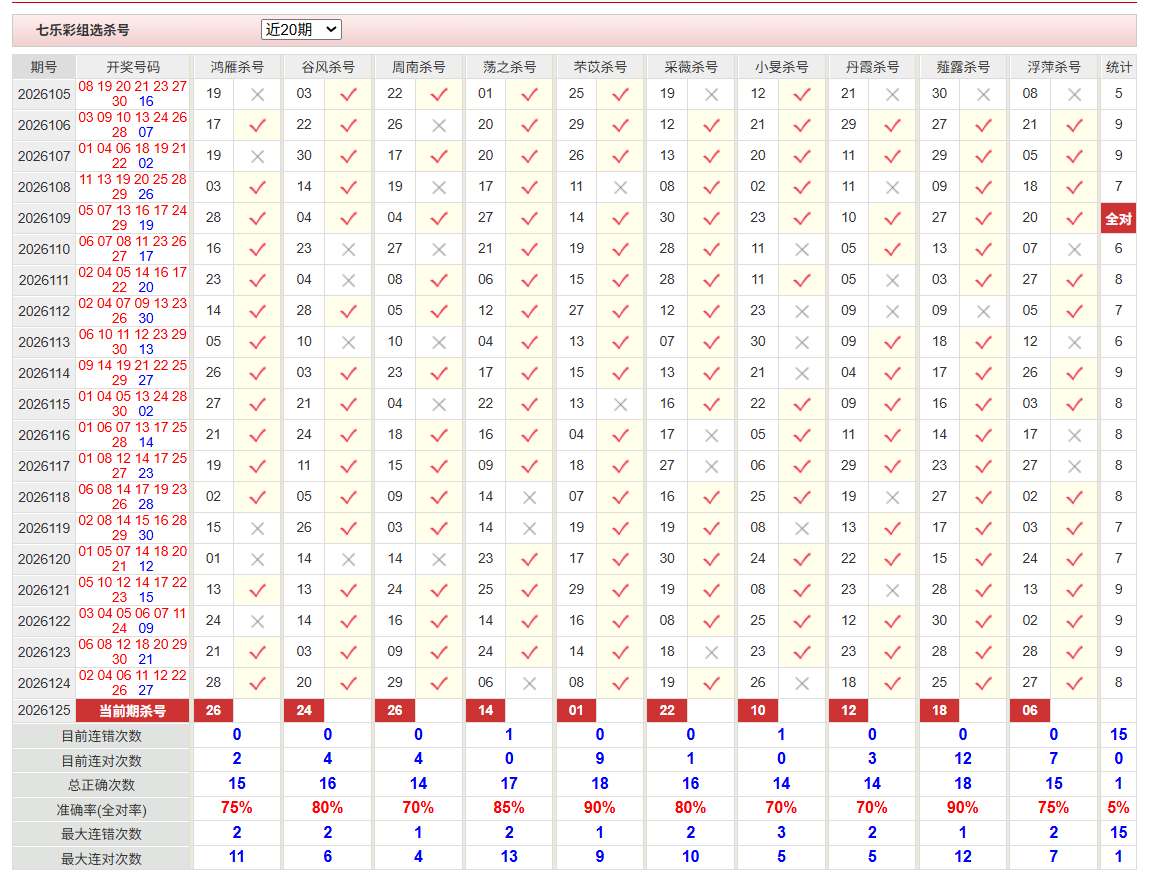
Task: Click the 目前连错次数 row label
Action: [x=102, y=736]
